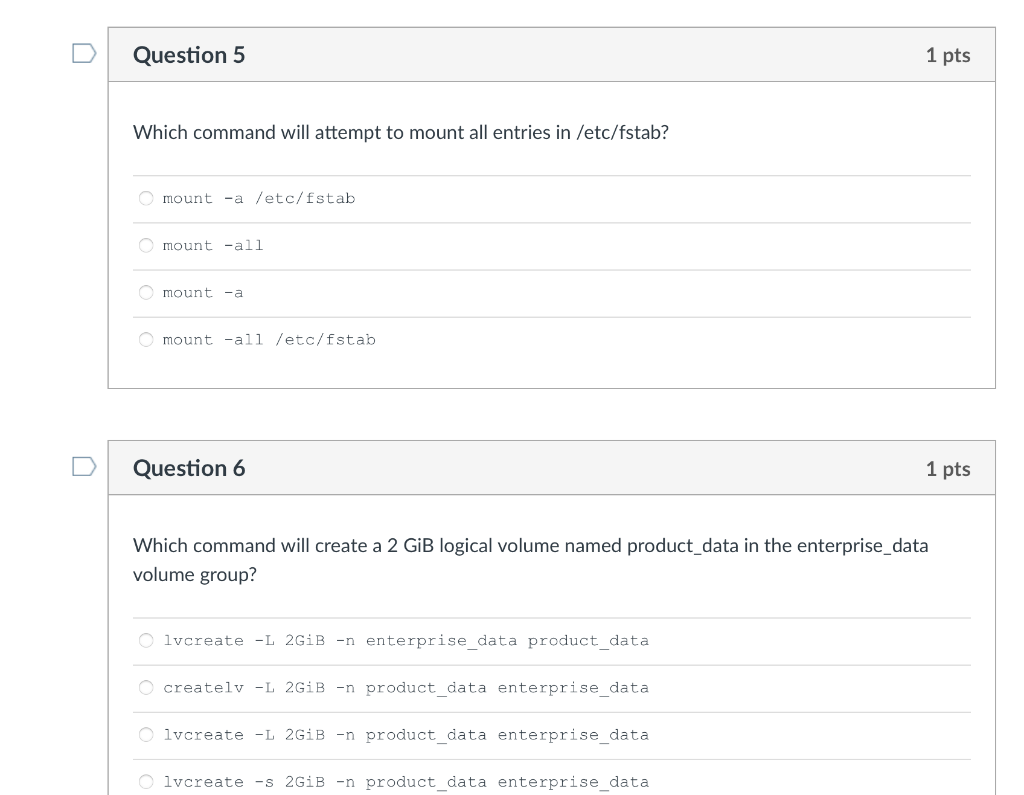The width and height of the screenshot is (1024, 795).
Task: Click the Question 6 header
Action: [189, 467]
